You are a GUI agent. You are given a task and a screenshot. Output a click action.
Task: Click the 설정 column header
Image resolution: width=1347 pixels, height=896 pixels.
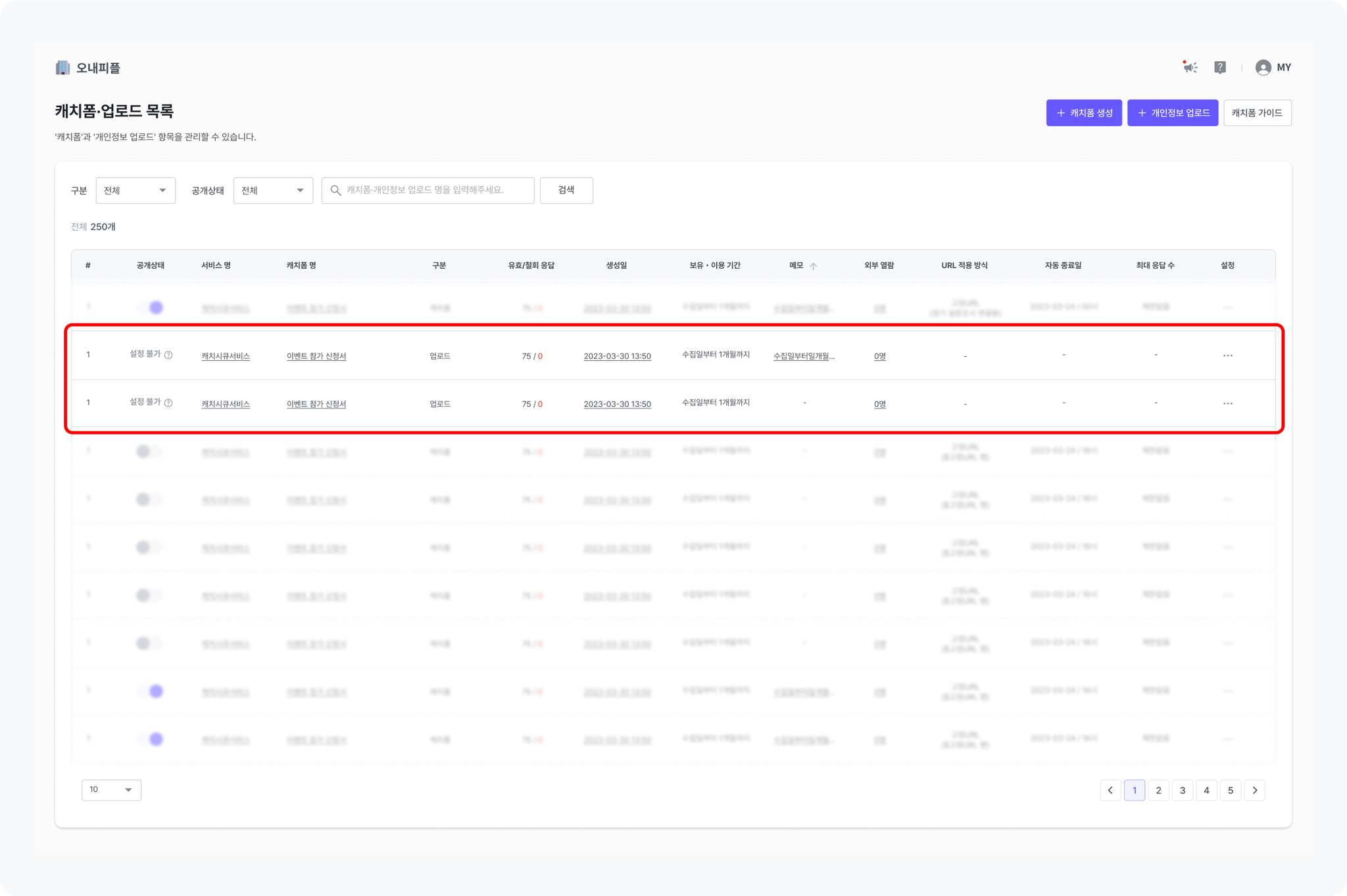pyautogui.click(x=1227, y=266)
